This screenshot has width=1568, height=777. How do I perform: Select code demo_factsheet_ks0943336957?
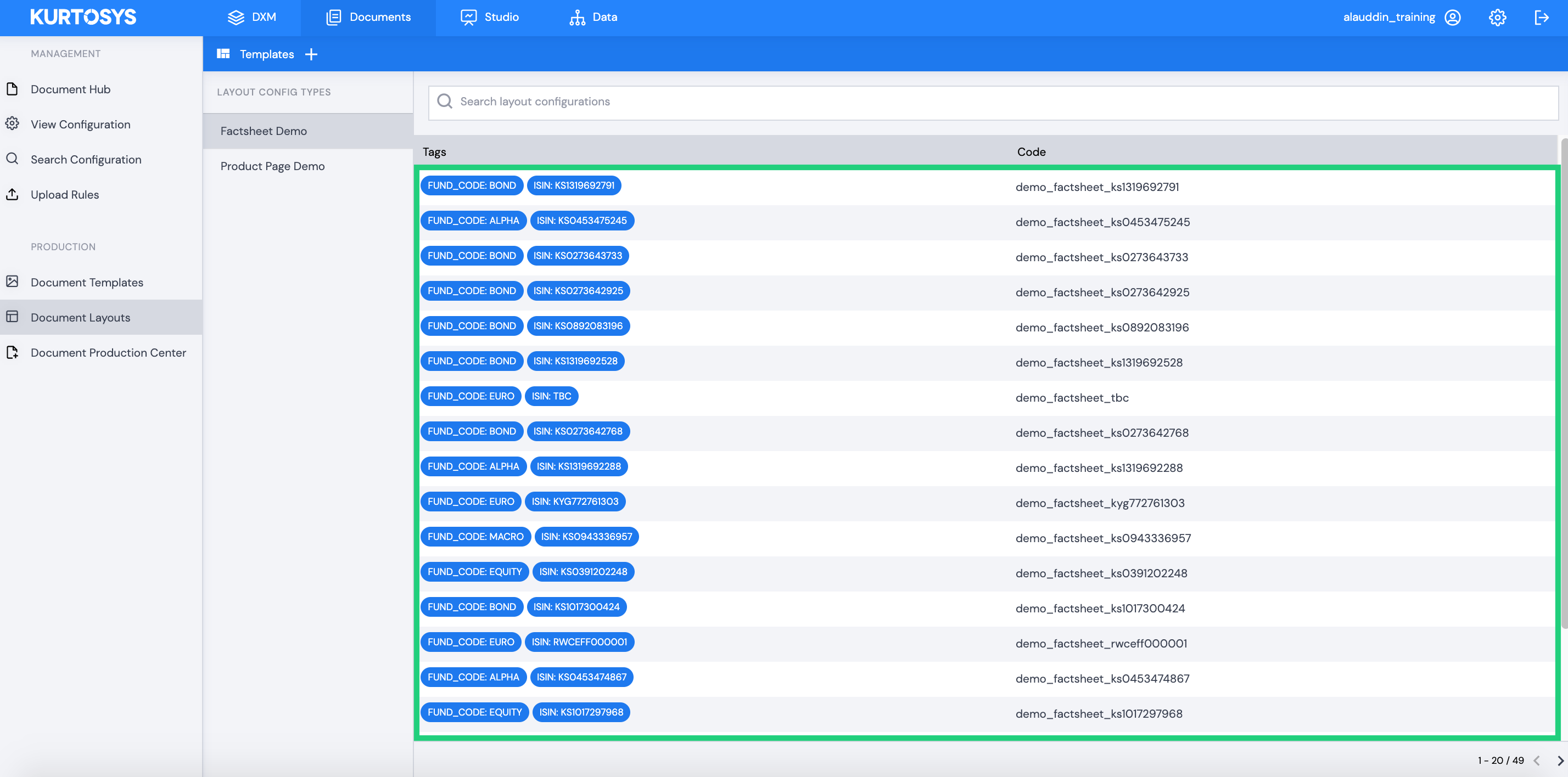[x=1103, y=538]
